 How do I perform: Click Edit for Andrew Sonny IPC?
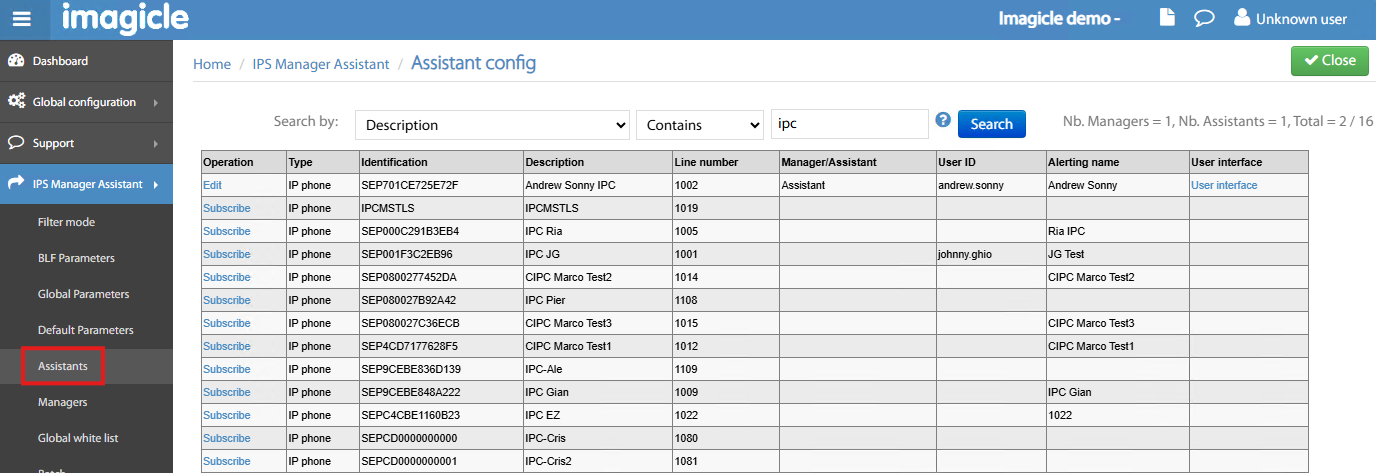pos(212,185)
